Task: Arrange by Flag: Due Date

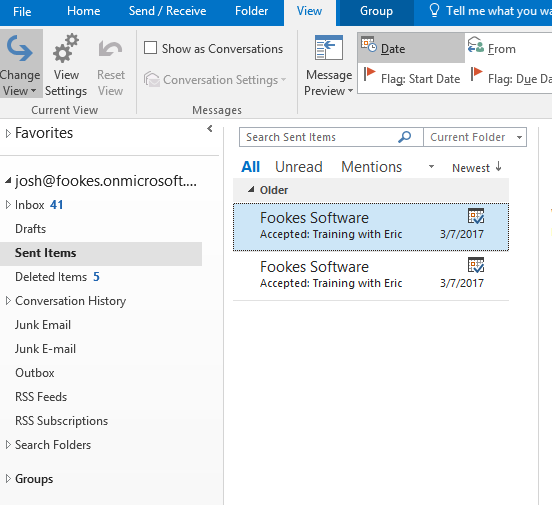Action: pyautogui.click(x=510, y=78)
